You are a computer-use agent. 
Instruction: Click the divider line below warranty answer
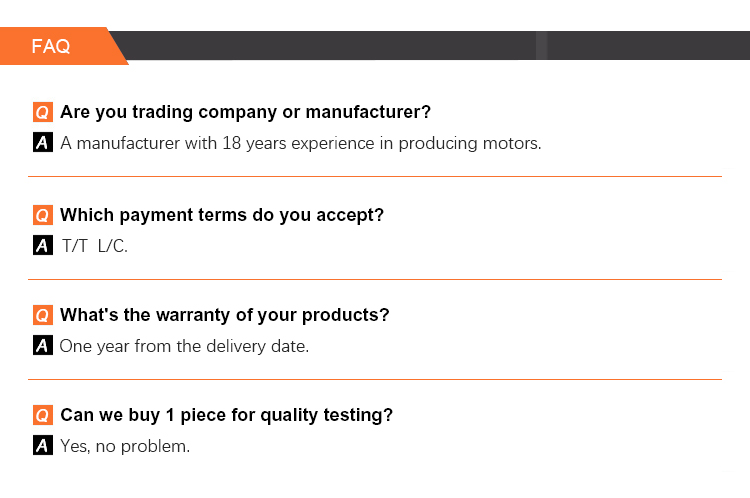(x=374, y=379)
